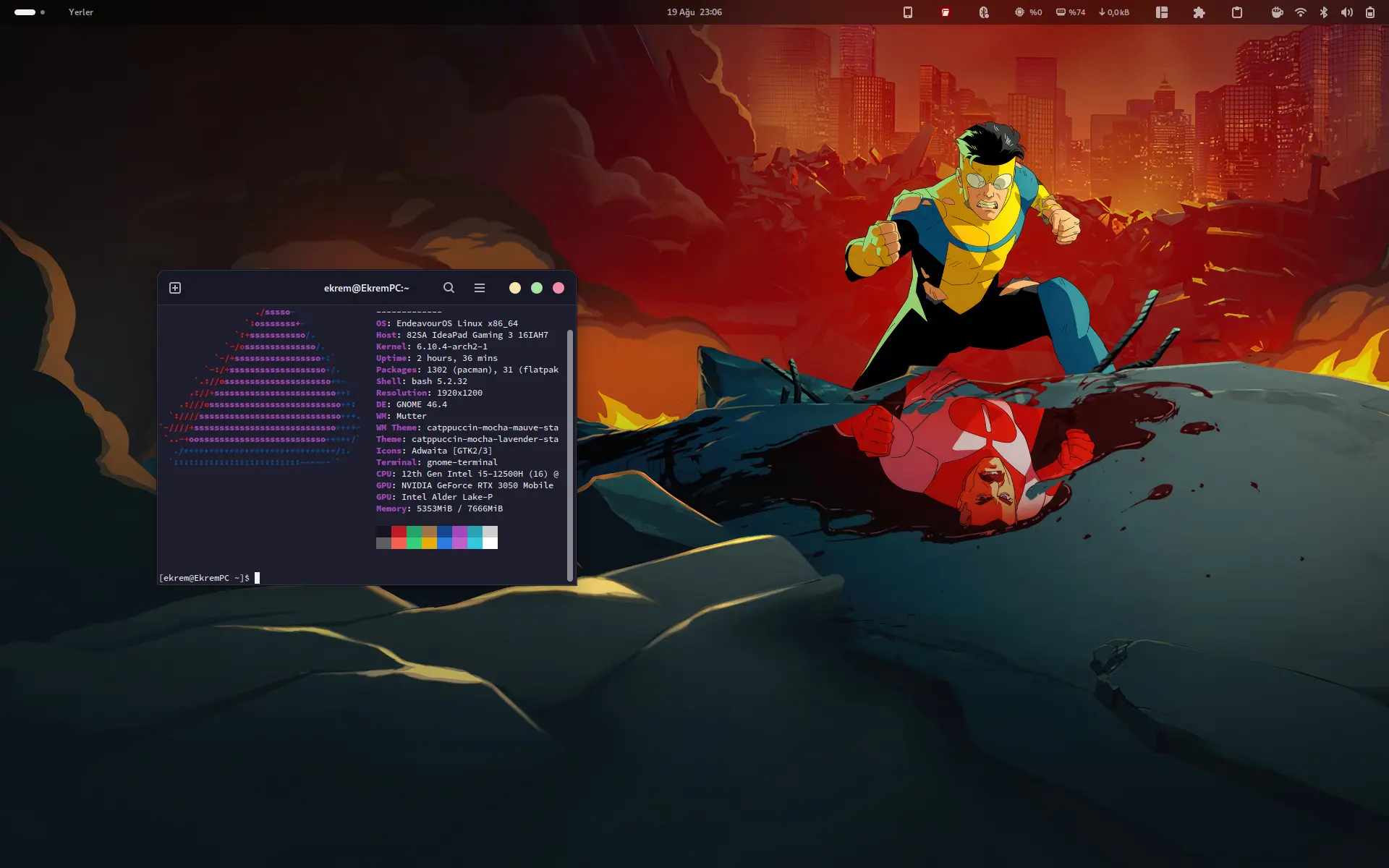Open the terminal hamburger menu

pyautogui.click(x=479, y=288)
